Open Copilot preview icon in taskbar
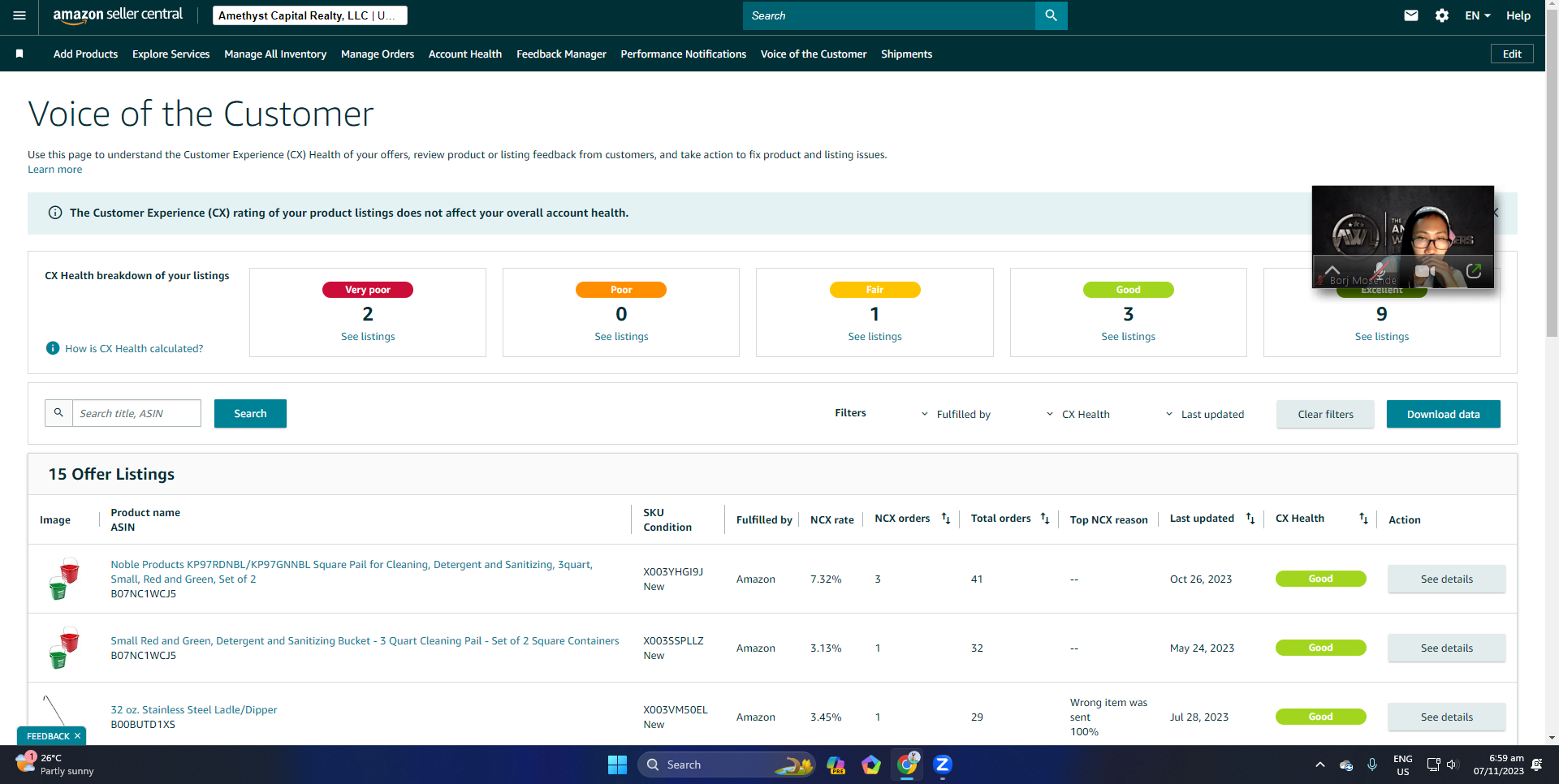Viewport: 1559px width, 784px height. 836,765
